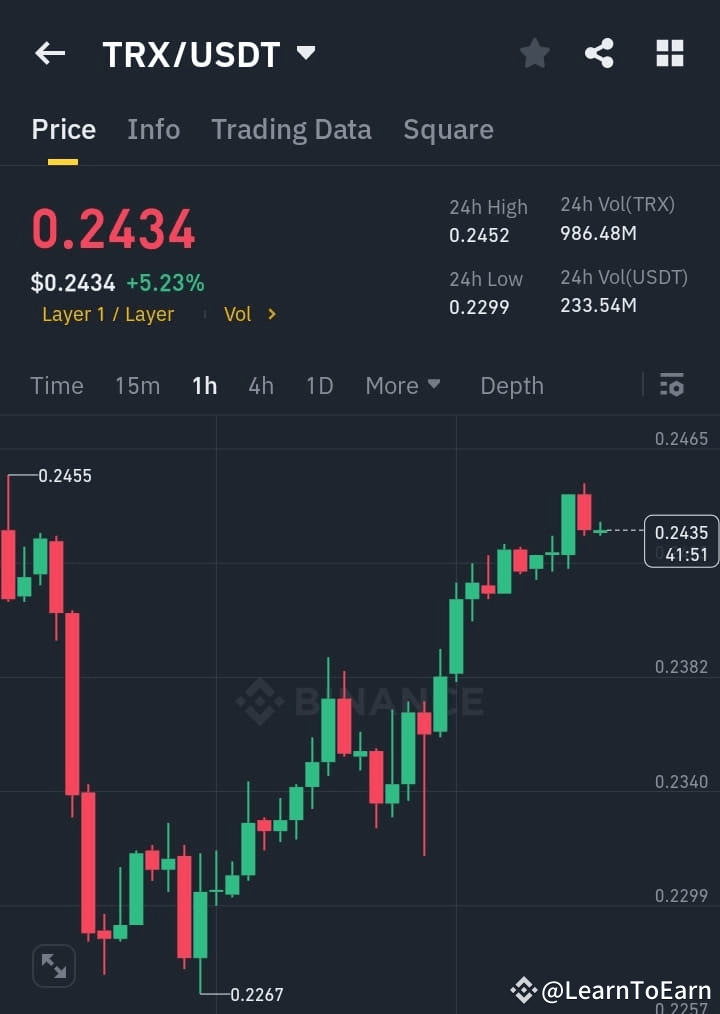
Task: Tap the LearnToEarn diamond logo
Action: coord(524,991)
